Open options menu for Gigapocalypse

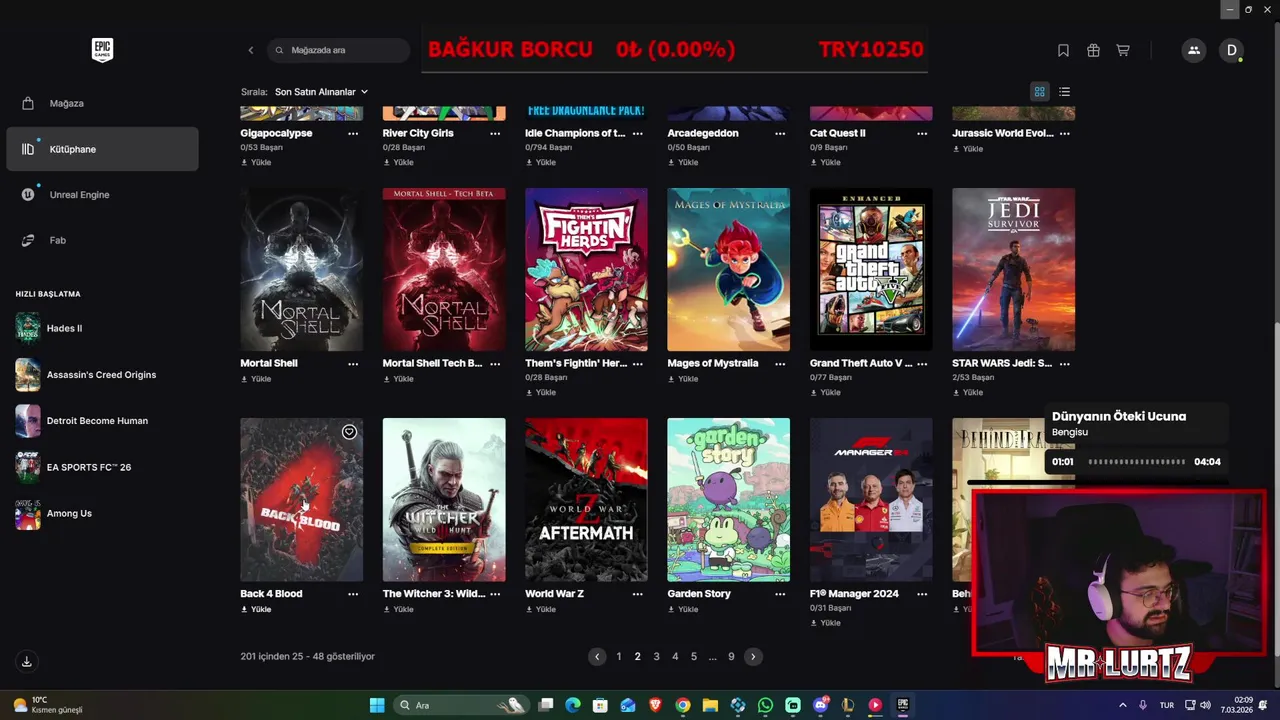[353, 133]
